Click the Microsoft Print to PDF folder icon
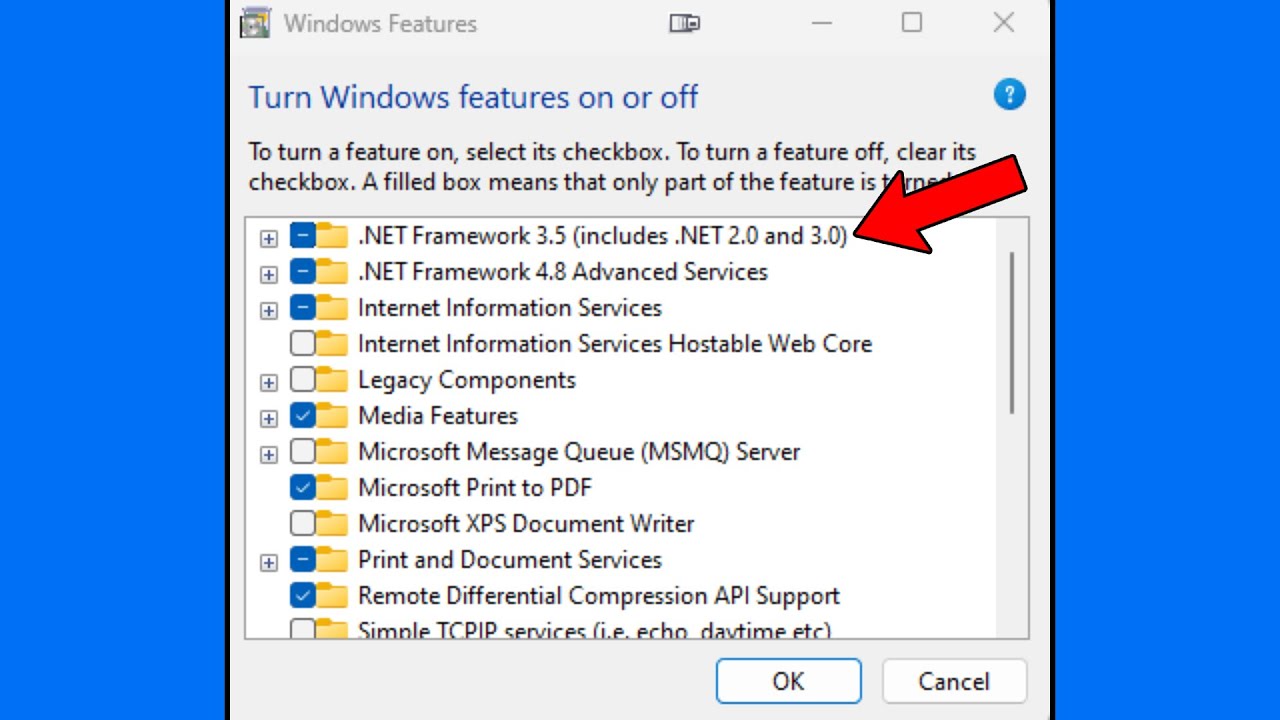Image resolution: width=1280 pixels, height=720 pixels. coord(332,488)
